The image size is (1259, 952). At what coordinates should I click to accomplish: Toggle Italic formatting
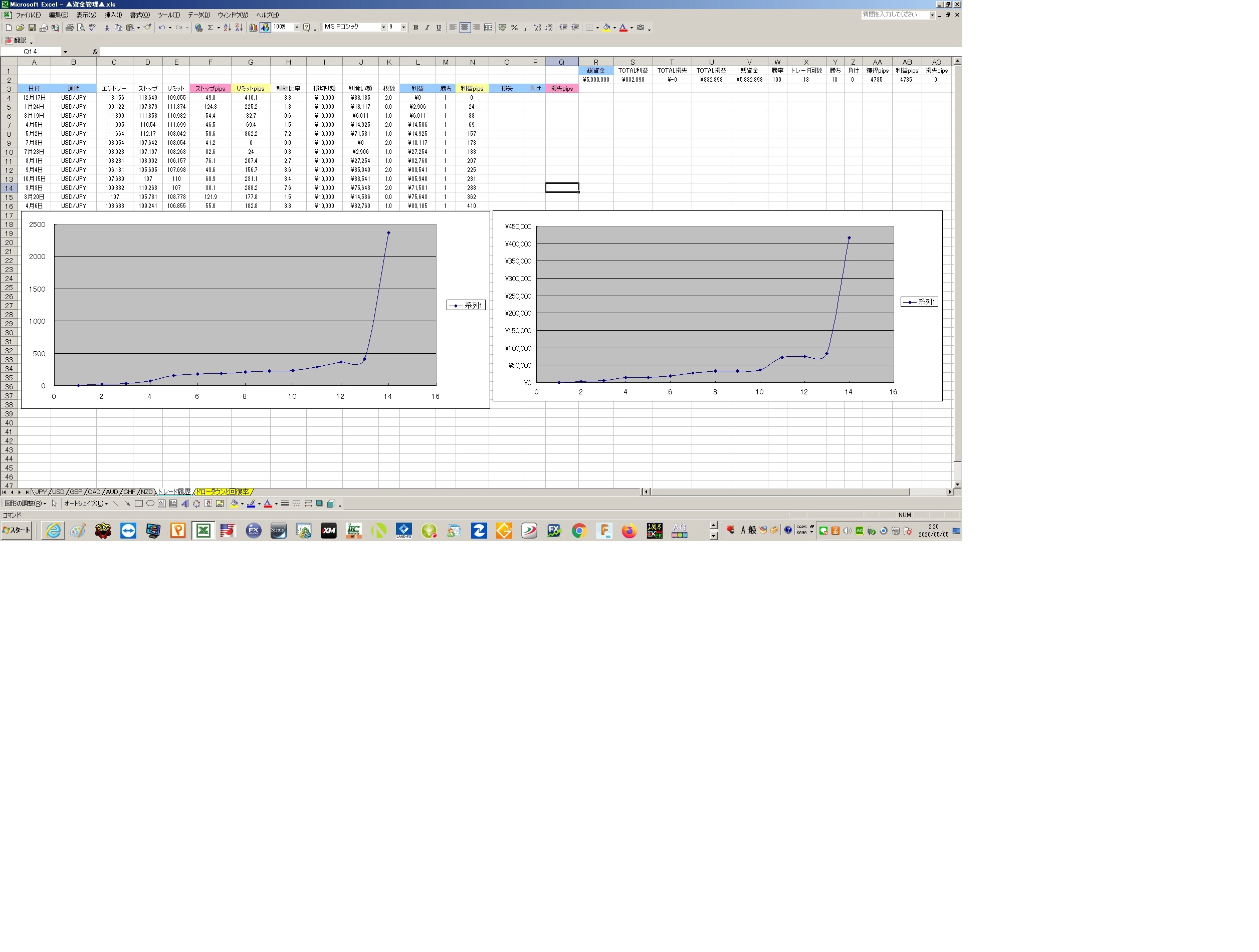tap(427, 28)
